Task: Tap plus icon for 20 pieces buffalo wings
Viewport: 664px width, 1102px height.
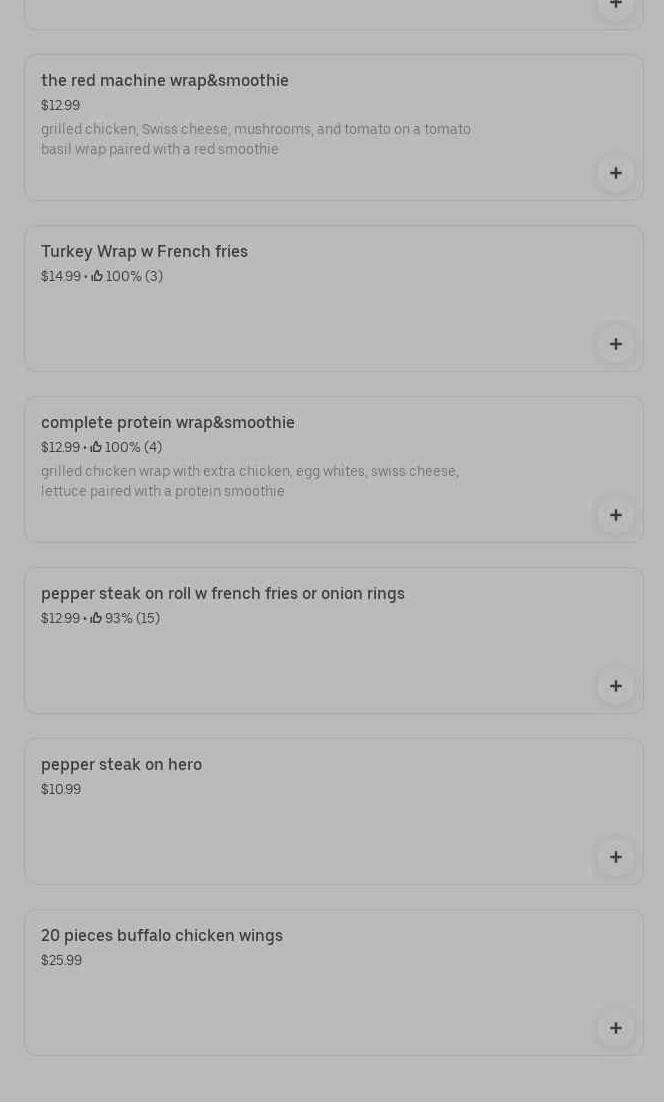Action: 615,1028
